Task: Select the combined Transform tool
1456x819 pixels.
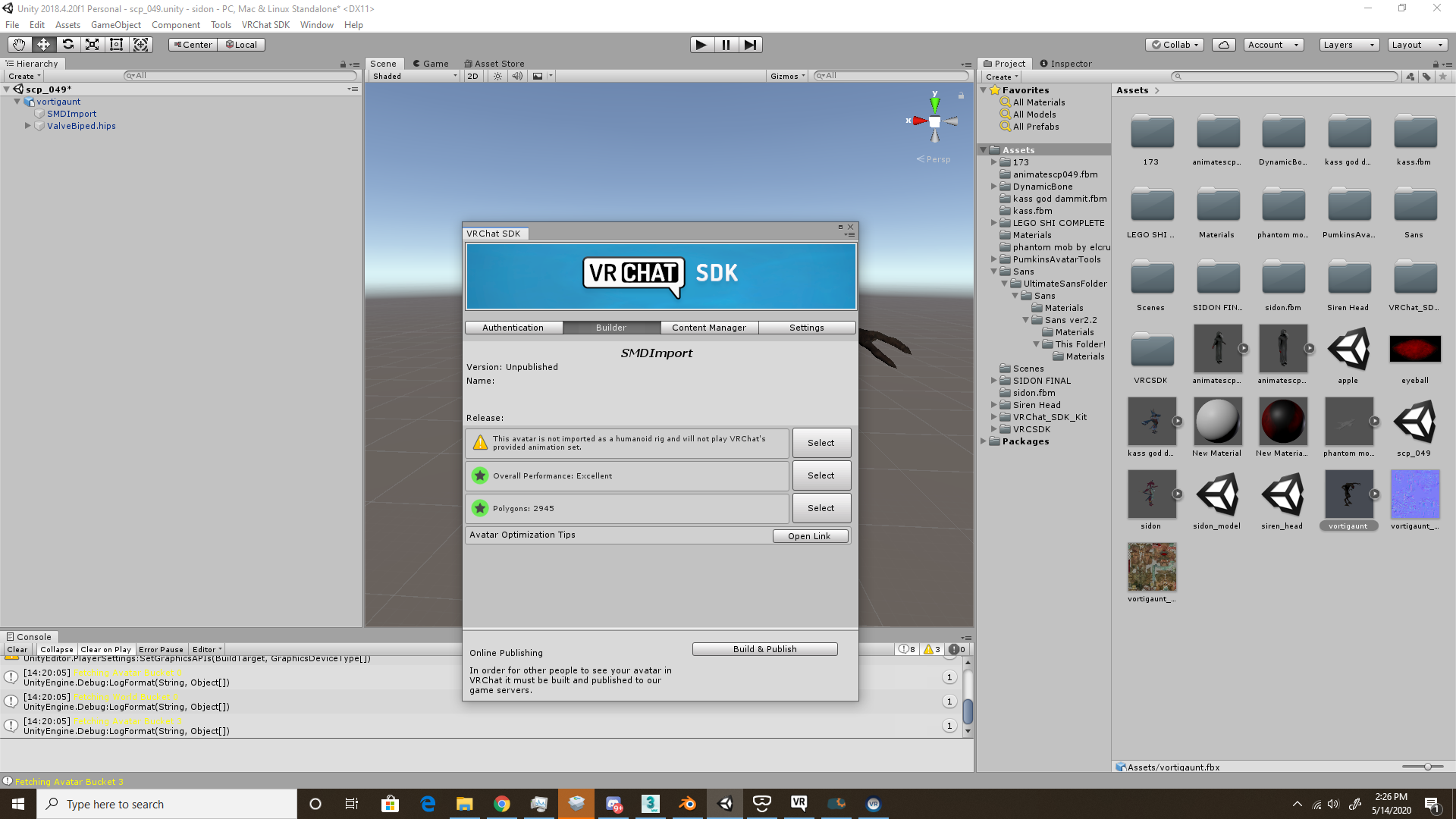Action: [x=140, y=45]
